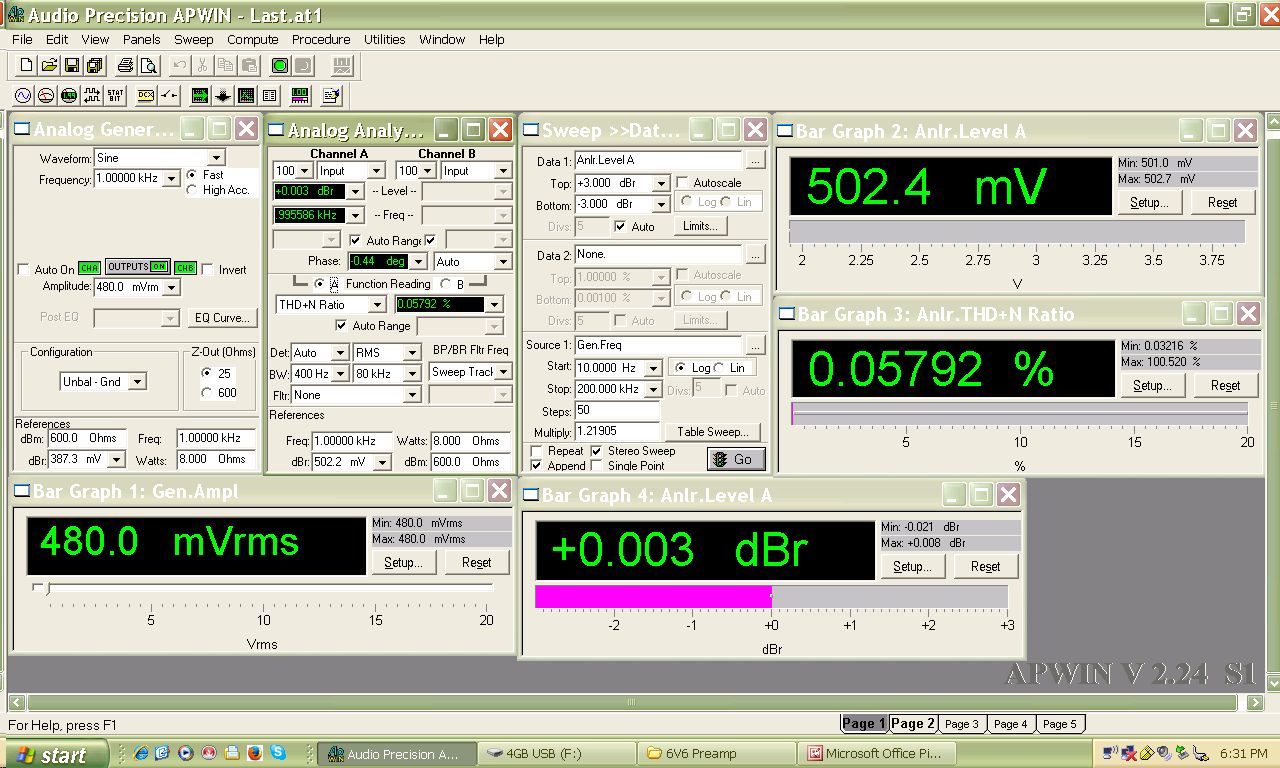Toggle the Stereo Sweep checkbox
1280x768 pixels.
pos(597,451)
